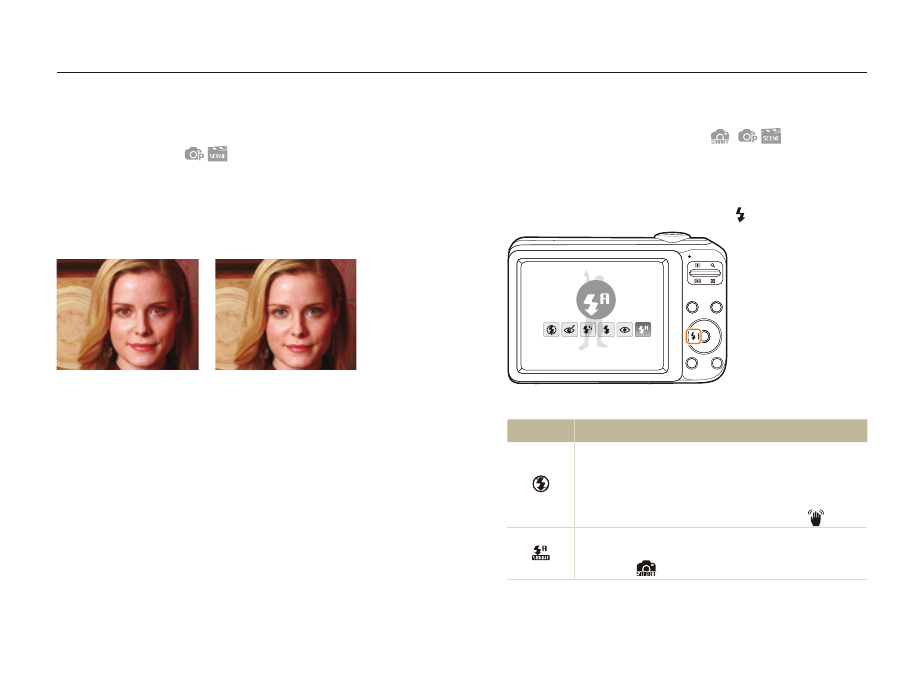Click the camera zoom rocker control
This screenshot has height=697, width=924.
click(705, 273)
